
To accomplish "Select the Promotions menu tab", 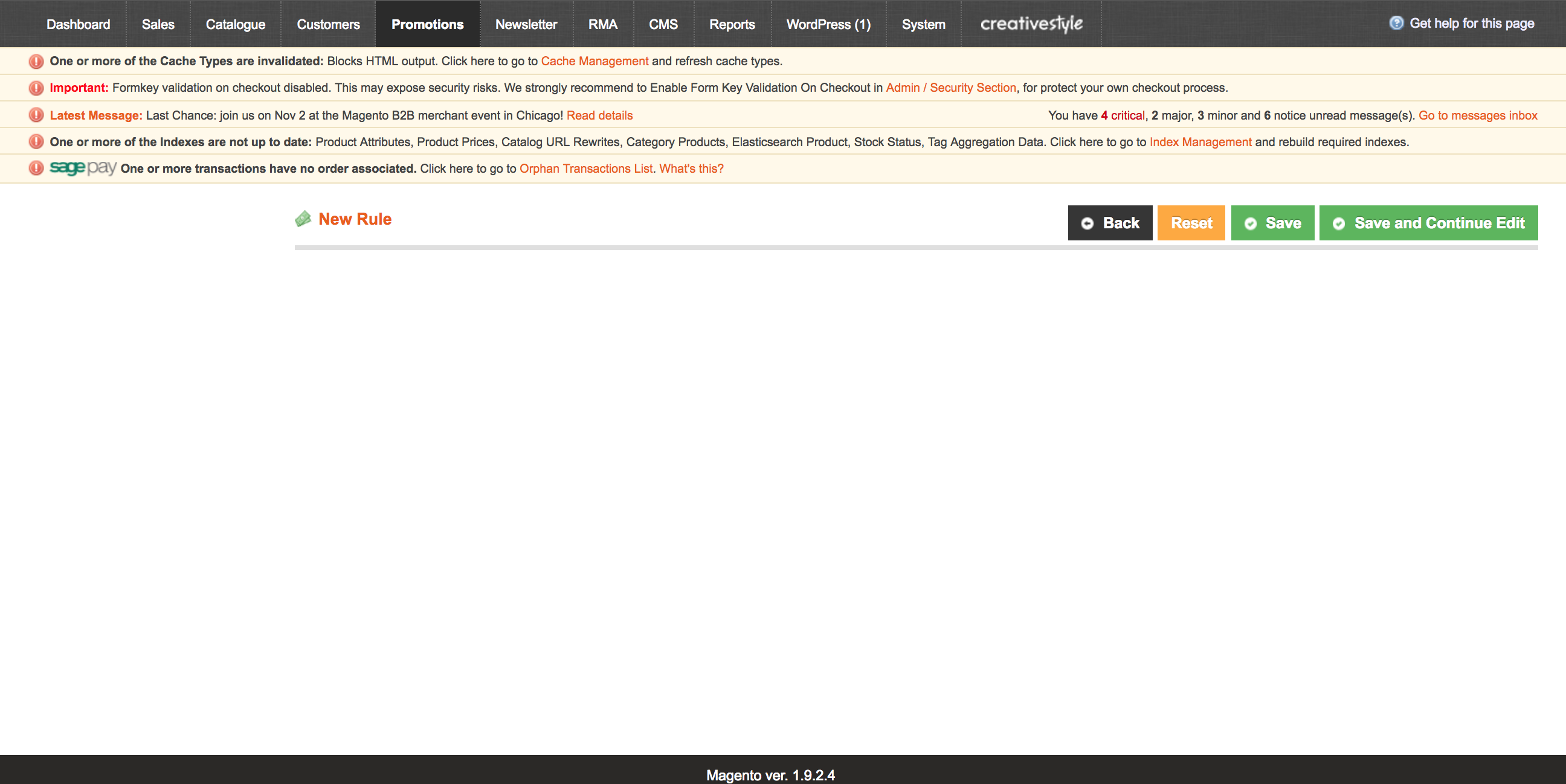I will click(428, 25).
